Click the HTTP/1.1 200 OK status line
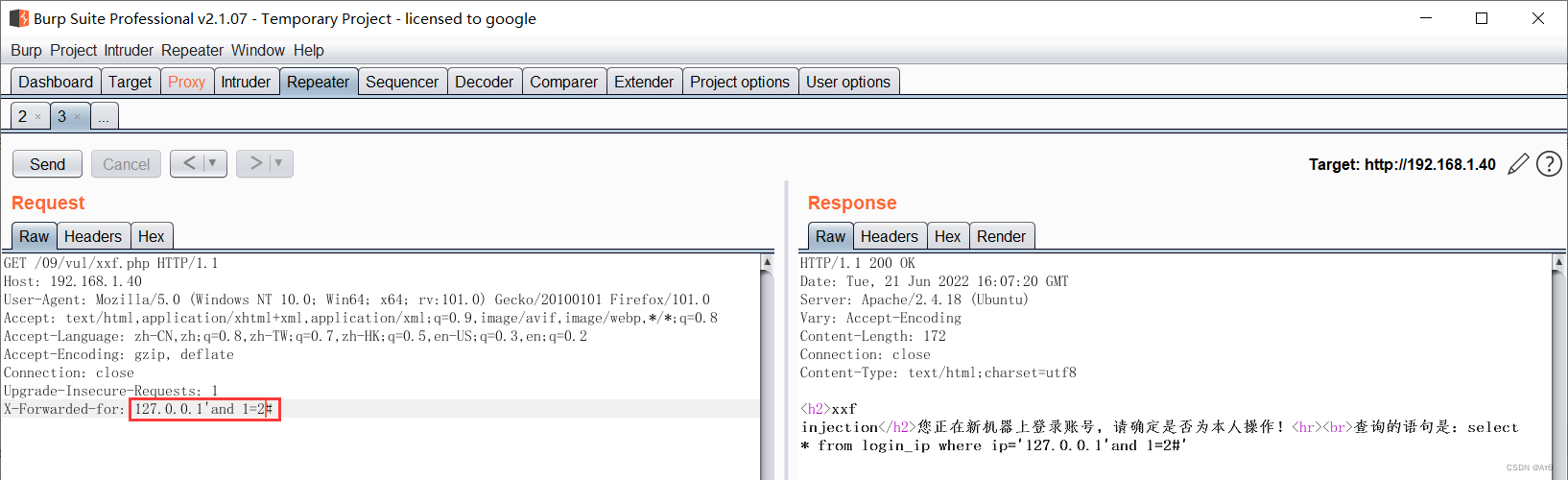The height and width of the screenshot is (480, 1568). coord(858,263)
